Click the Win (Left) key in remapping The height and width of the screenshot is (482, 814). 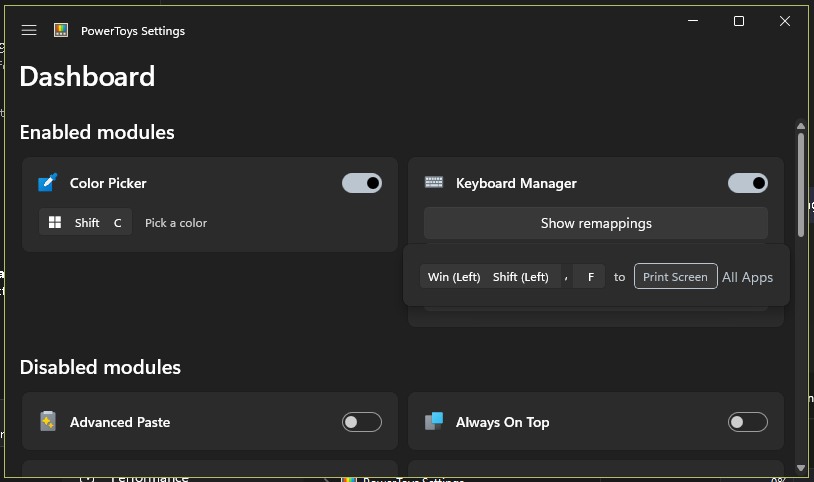[454, 277]
